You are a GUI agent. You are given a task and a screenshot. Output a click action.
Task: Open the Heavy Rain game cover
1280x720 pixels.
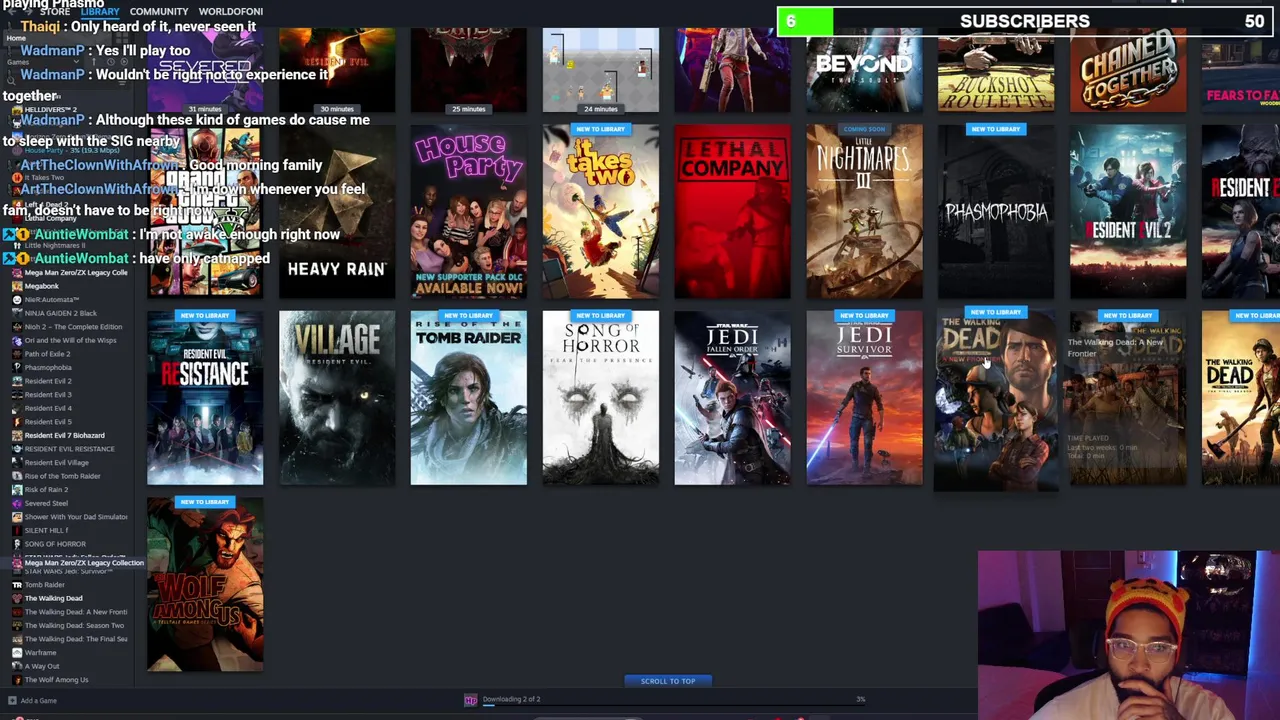point(337,211)
